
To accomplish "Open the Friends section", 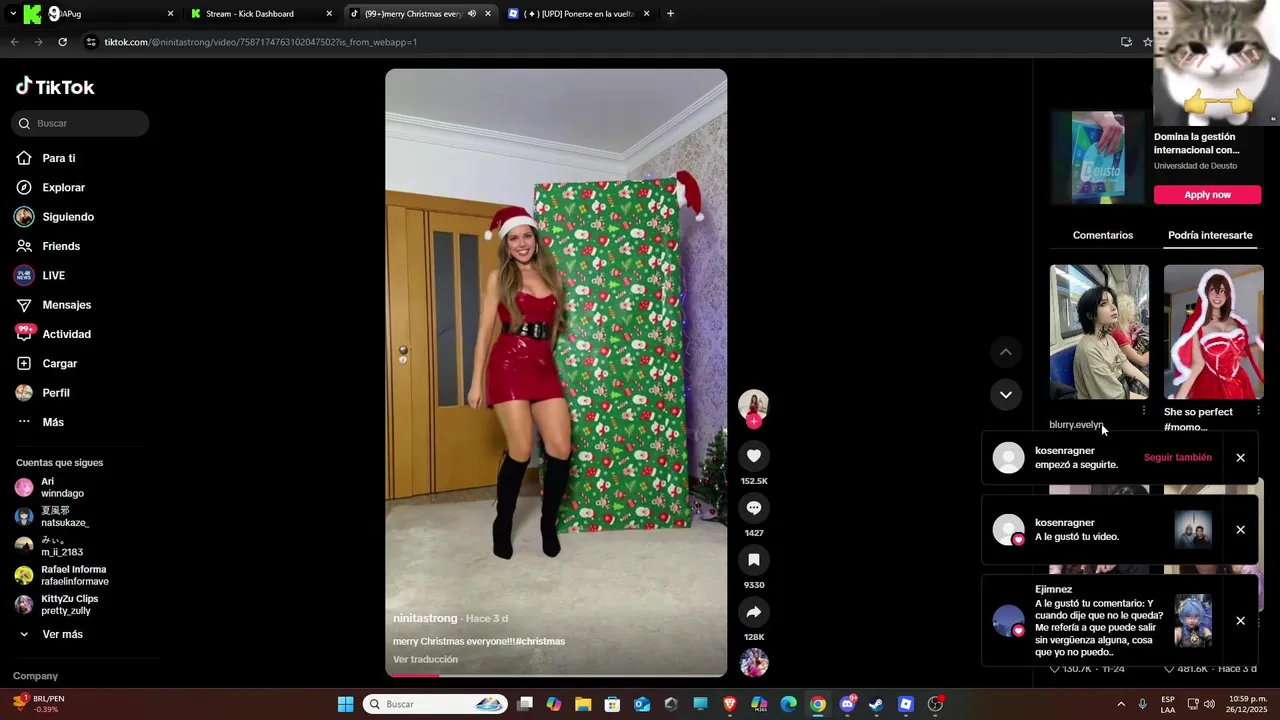I will coord(48,246).
